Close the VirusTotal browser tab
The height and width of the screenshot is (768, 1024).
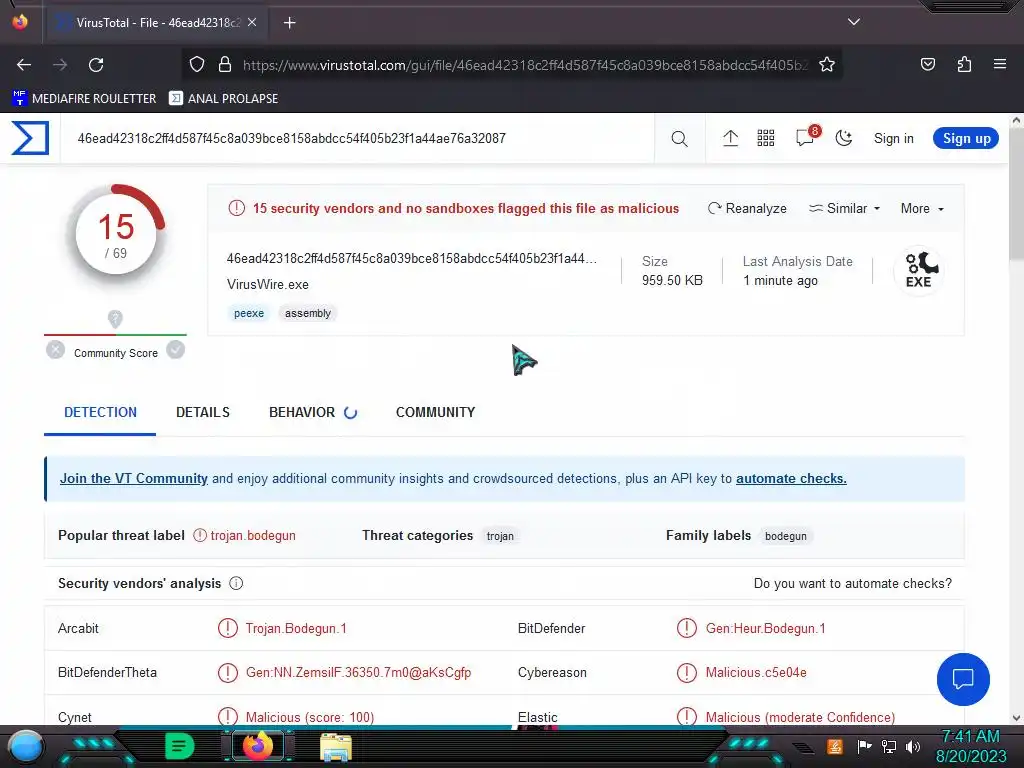[x=252, y=22]
